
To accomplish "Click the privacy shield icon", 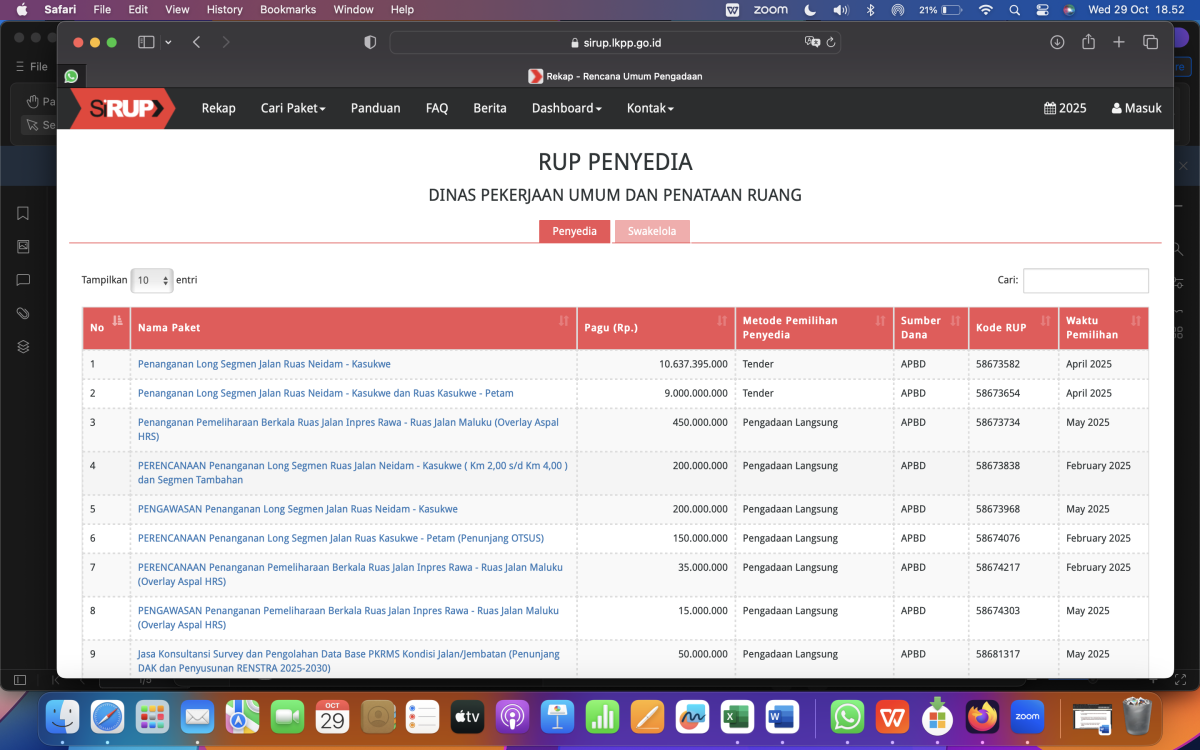I will click(x=370, y=42).
